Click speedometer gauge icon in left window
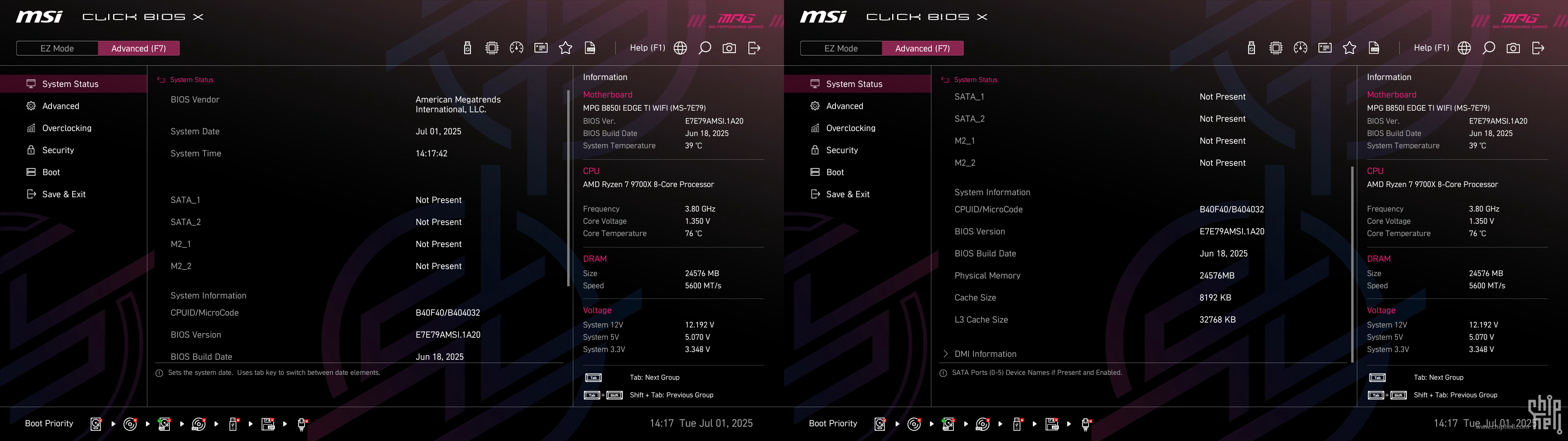 coord(516,48)
